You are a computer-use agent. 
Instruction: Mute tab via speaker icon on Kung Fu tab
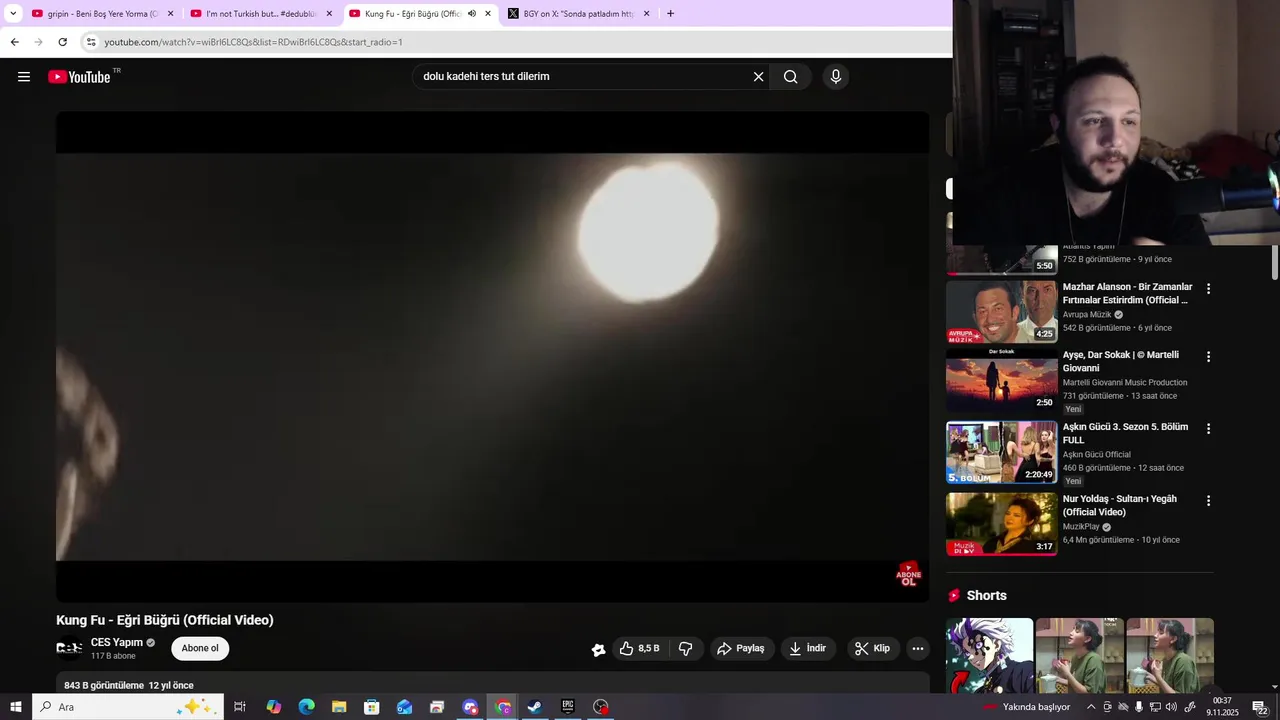(x=472, y=14)
